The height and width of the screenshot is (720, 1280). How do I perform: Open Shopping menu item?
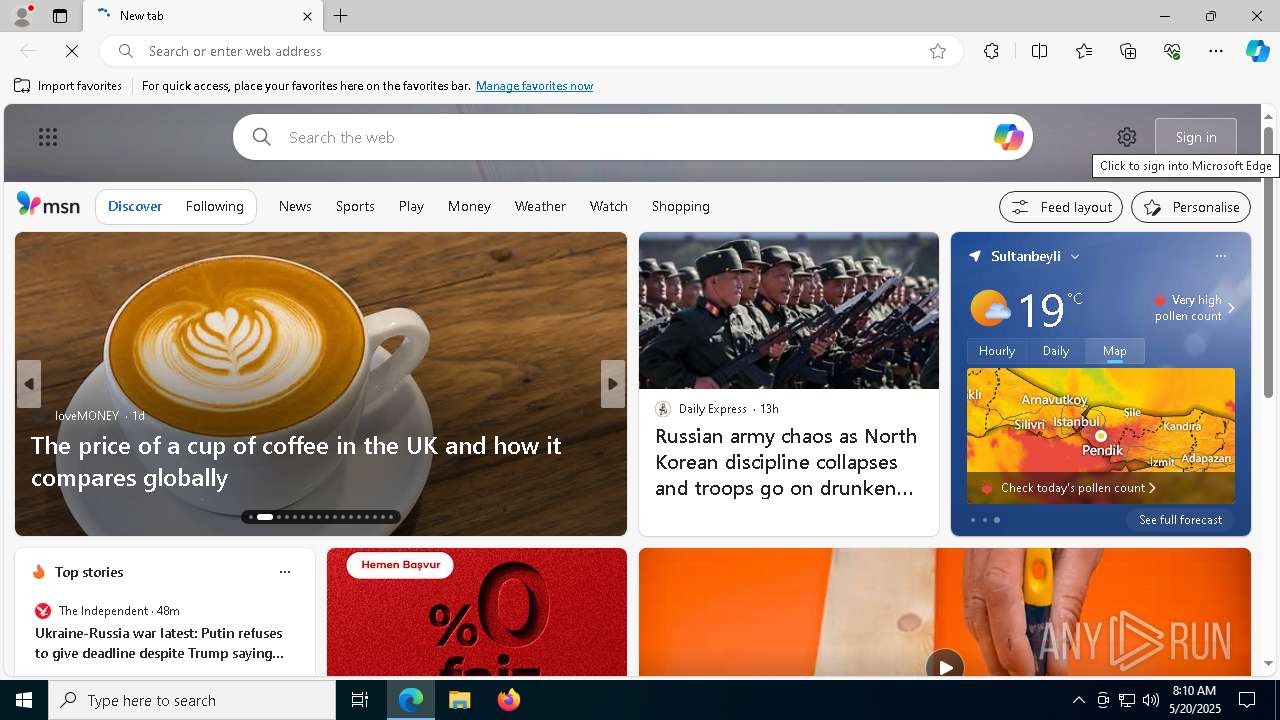tap(680, 206)
